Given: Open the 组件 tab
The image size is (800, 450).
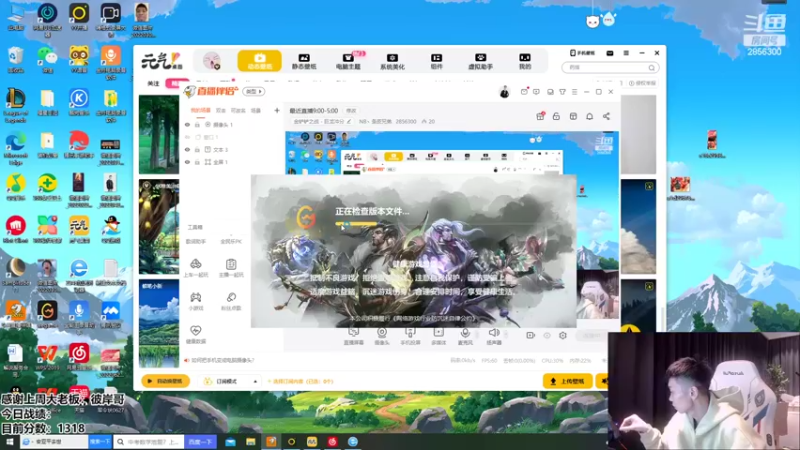Looking at the screenshot, I should coord(436,61).
